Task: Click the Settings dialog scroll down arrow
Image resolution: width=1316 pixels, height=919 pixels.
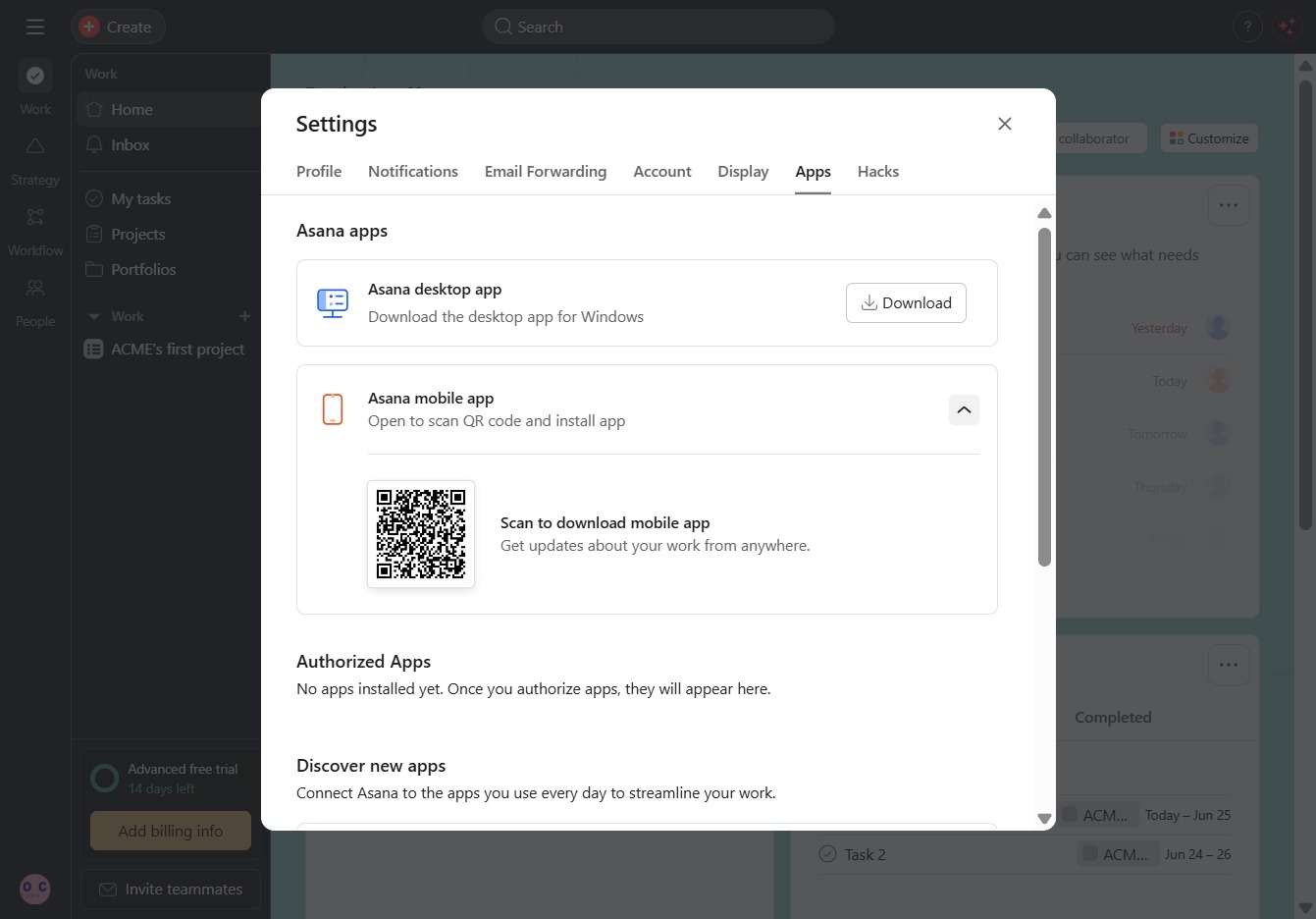Action: point(1044,819)
